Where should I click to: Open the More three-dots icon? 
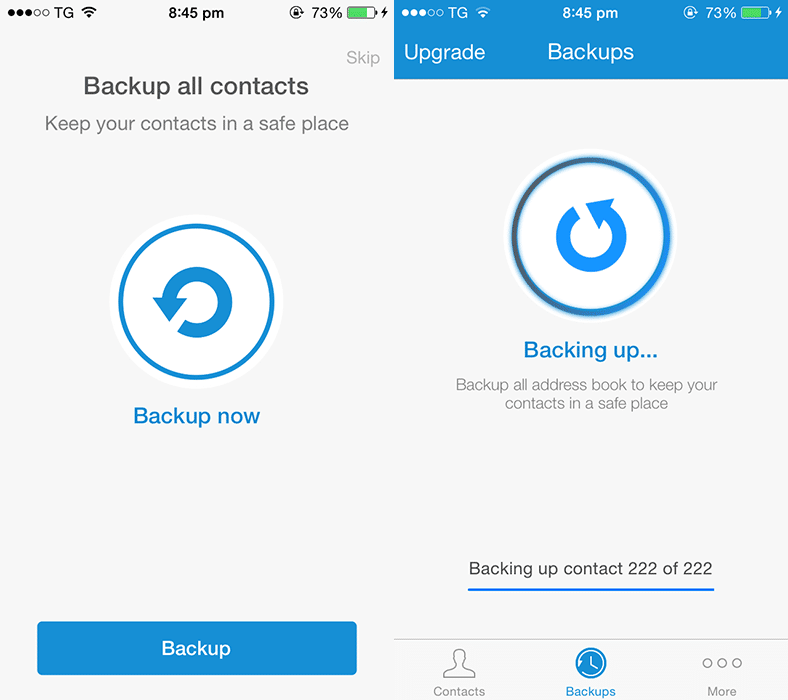point(722,663)
